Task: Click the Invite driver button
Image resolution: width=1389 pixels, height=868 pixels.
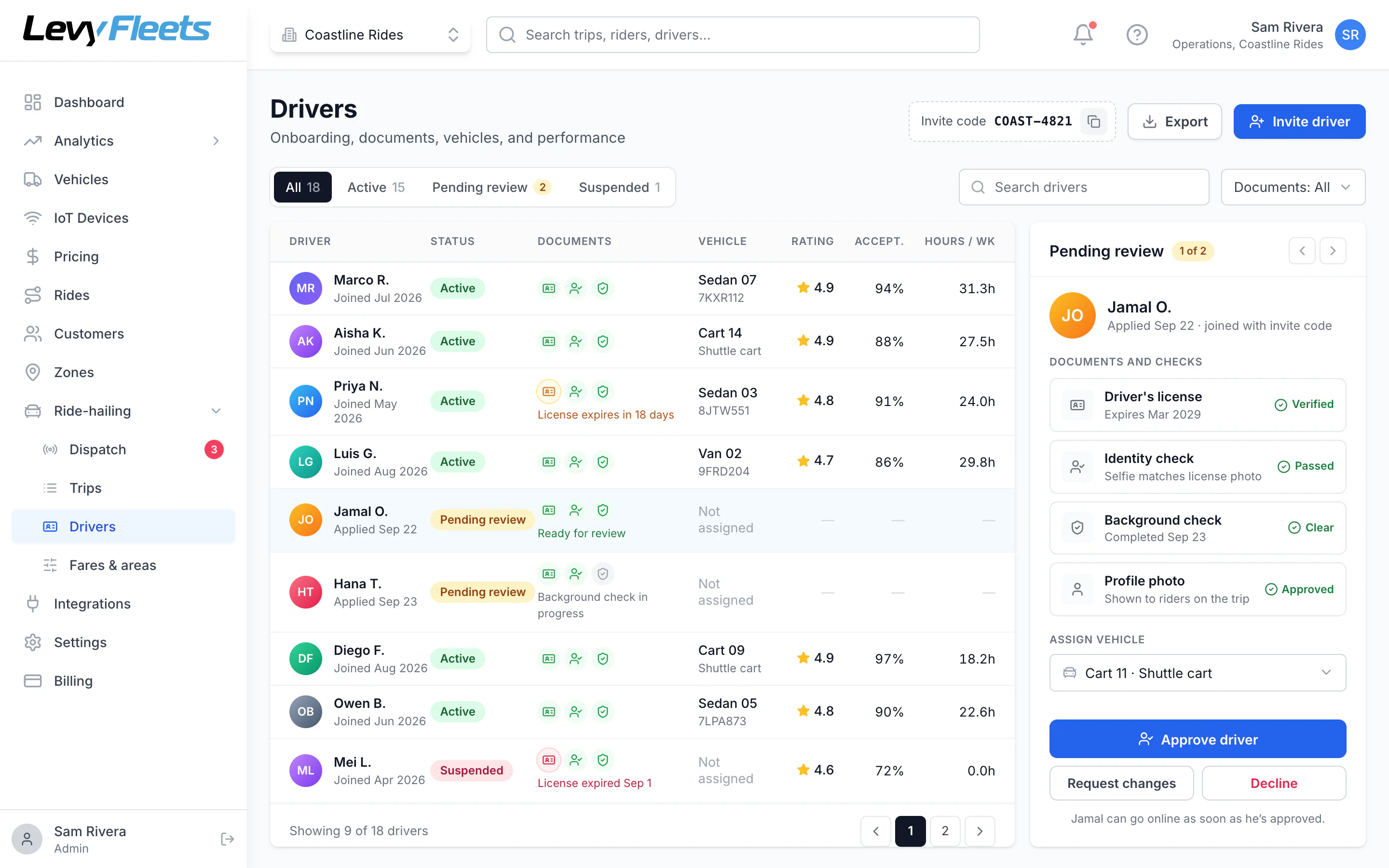Action: (1299, 121)
